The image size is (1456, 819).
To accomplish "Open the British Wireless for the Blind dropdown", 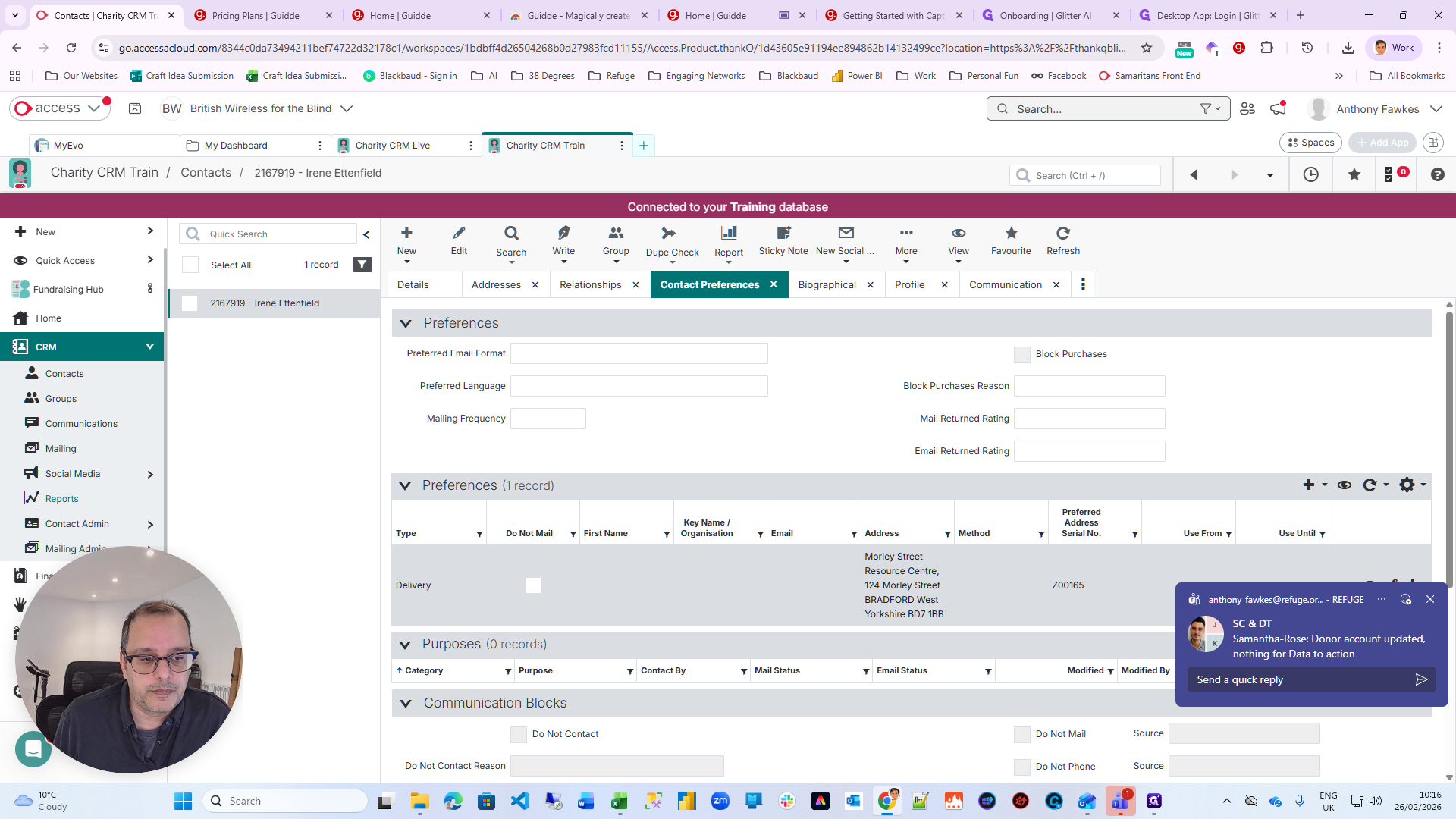I will click(x=347, y=109).
